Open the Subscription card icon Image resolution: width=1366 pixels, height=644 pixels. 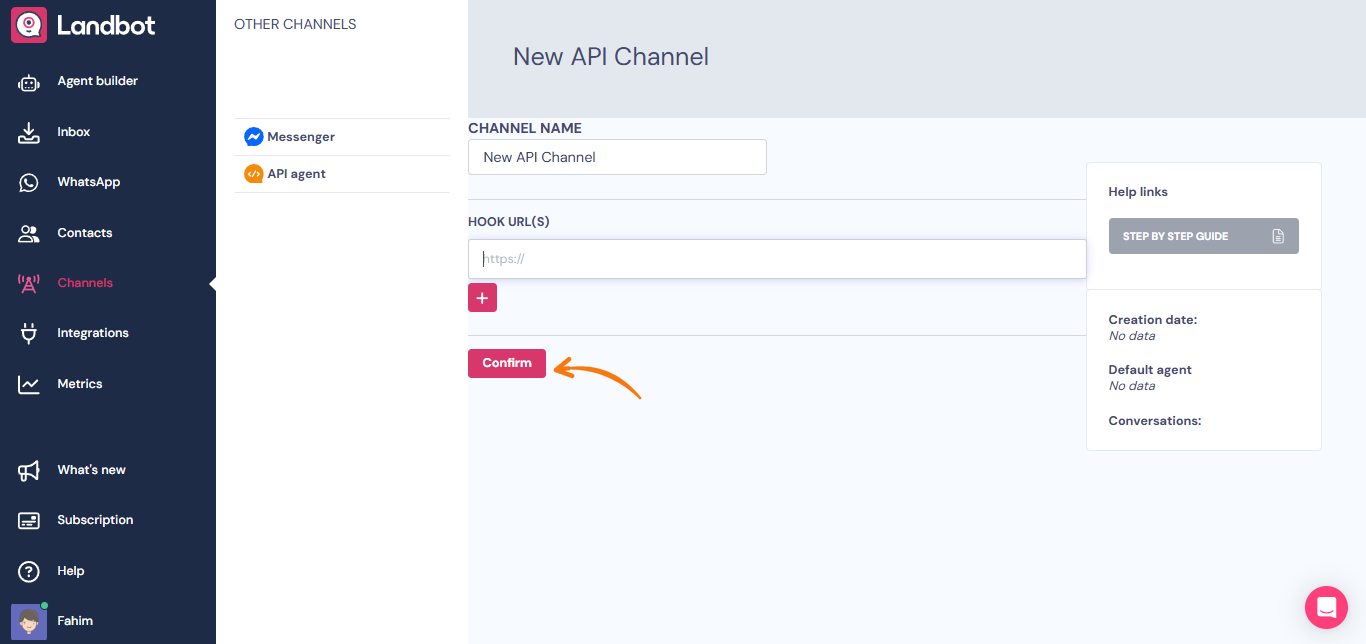(x=29, y=520)
